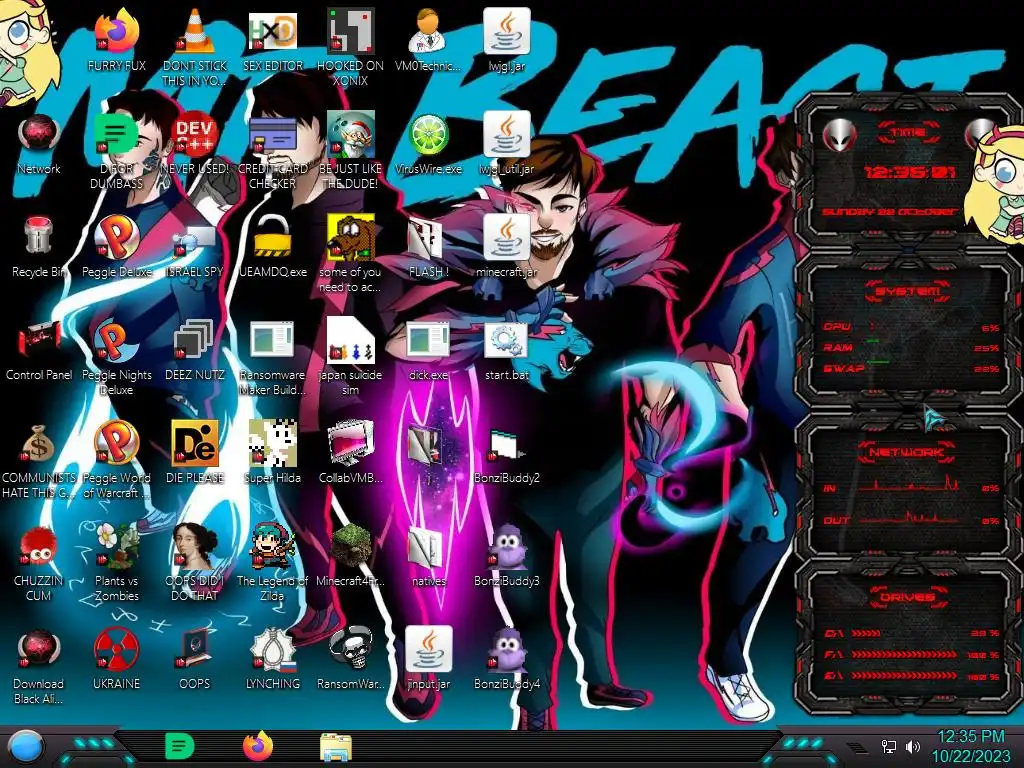Select the Super Hilda icon

tap(272, 453)
